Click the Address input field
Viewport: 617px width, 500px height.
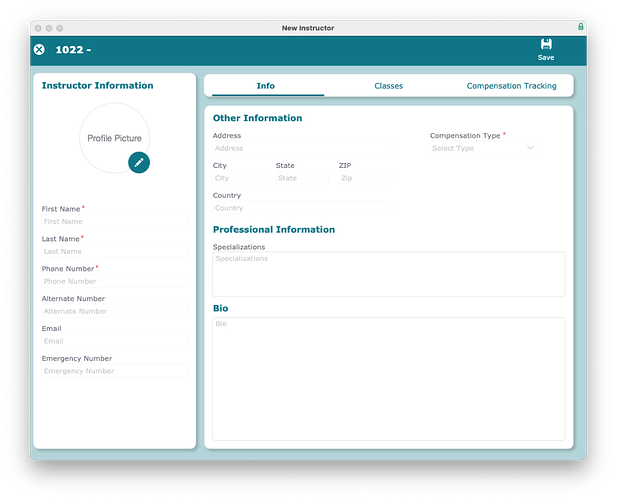coord(302,148)
